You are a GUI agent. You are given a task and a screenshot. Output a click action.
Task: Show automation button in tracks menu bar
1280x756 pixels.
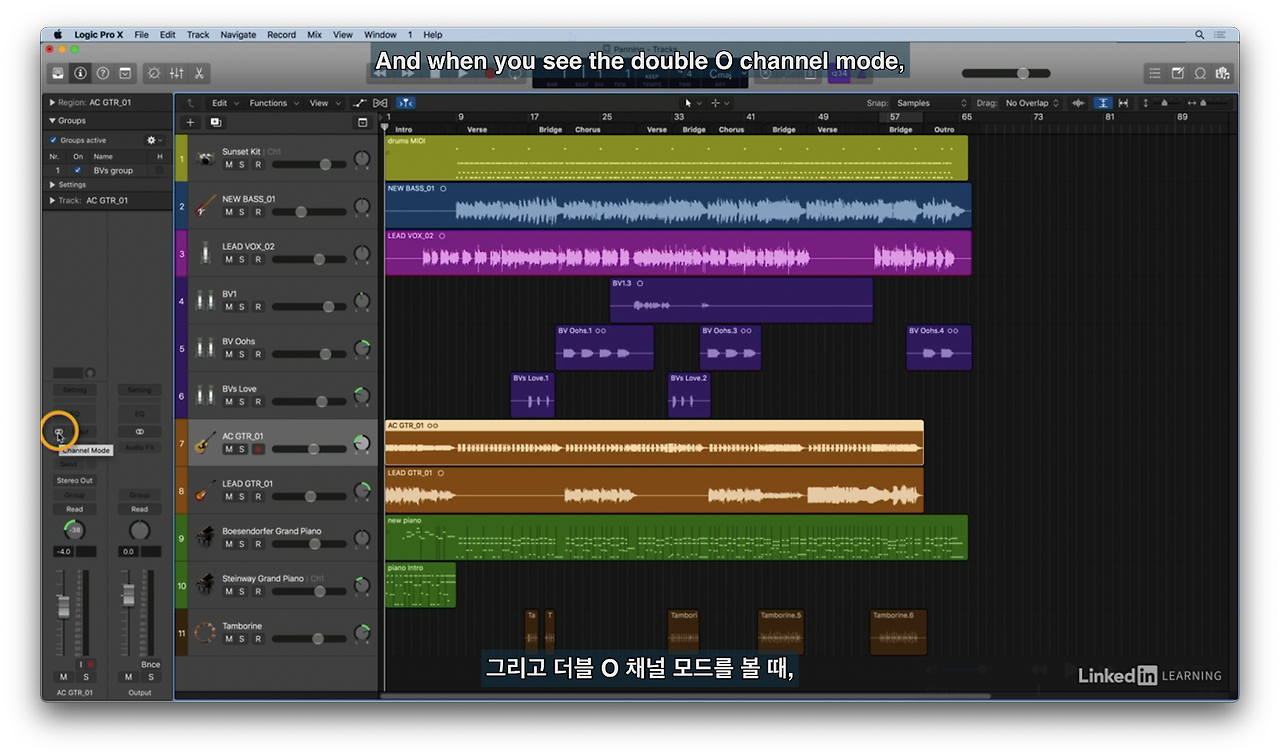[360, 103]
